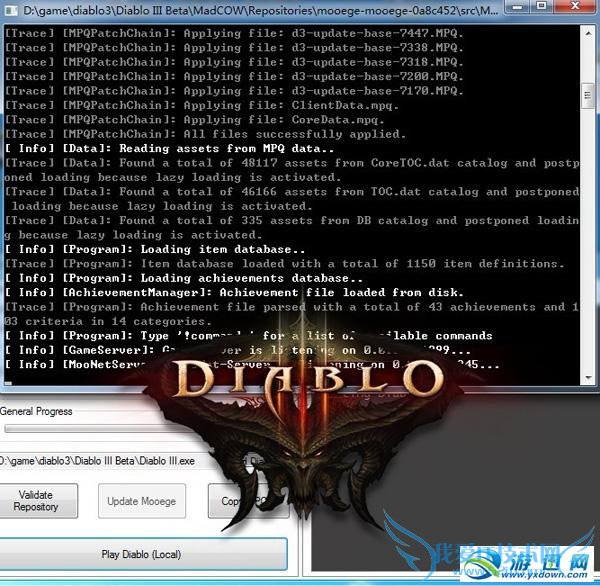Click the console scrollbar down arrow

[x=587, y=378]
